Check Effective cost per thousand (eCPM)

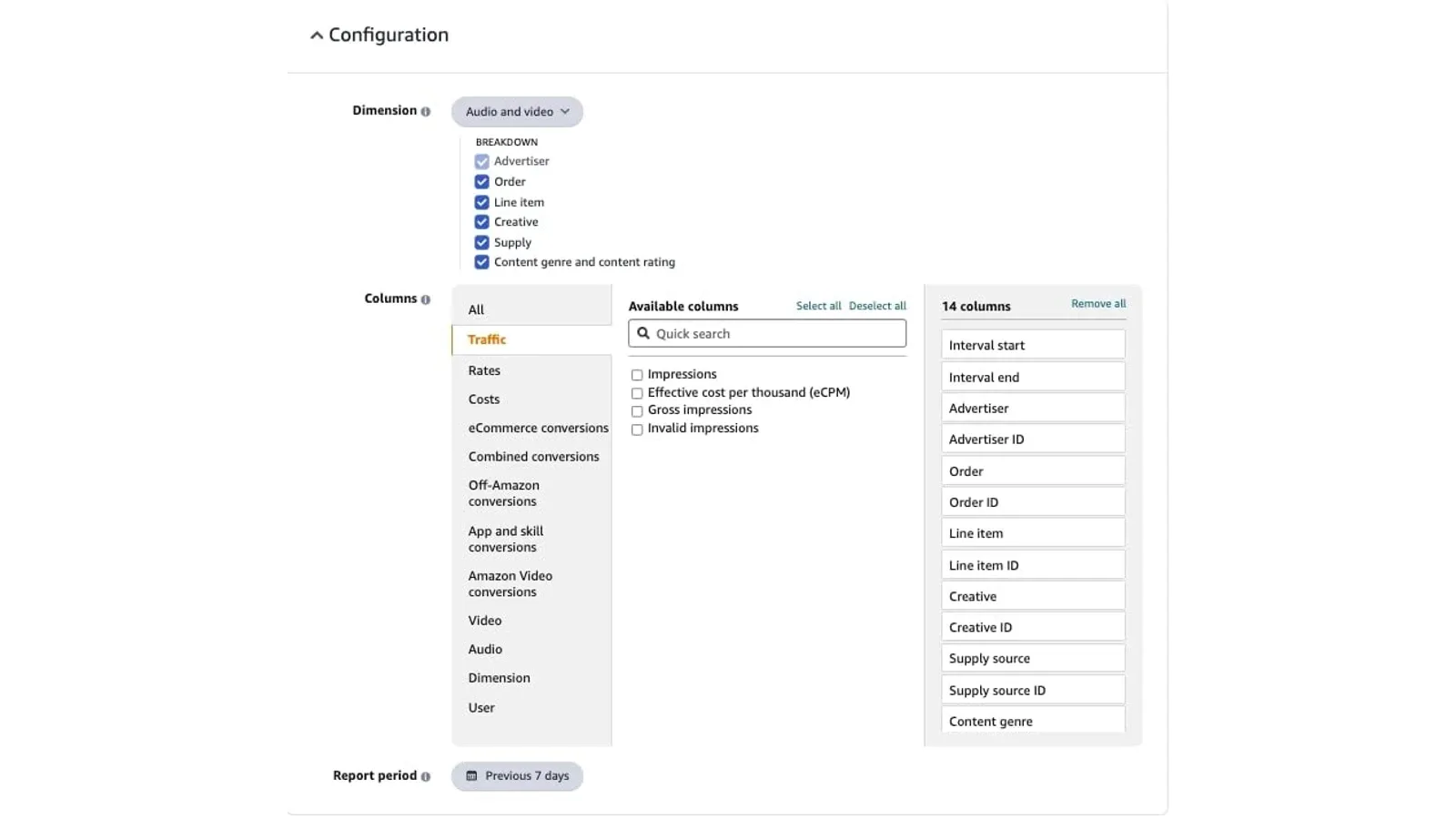click(637, 393)
